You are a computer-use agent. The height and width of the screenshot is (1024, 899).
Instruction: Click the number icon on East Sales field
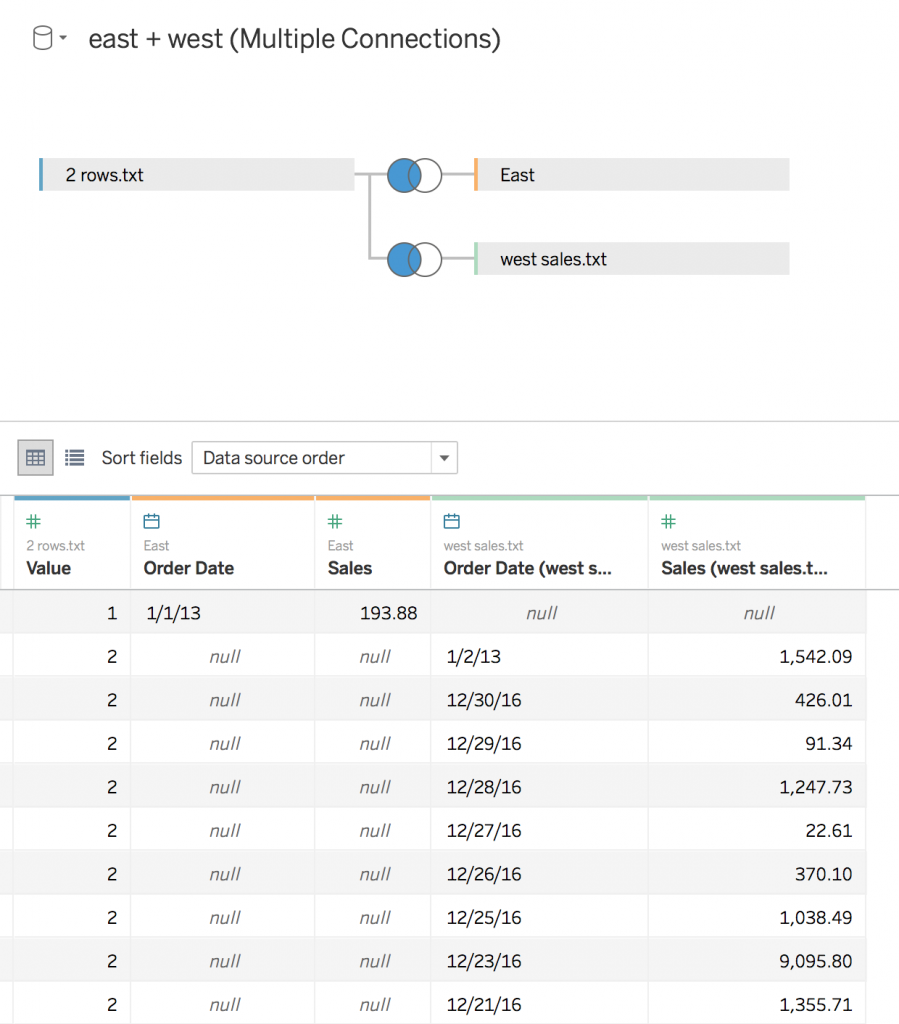pyautogui.click(x=334, y=521)
